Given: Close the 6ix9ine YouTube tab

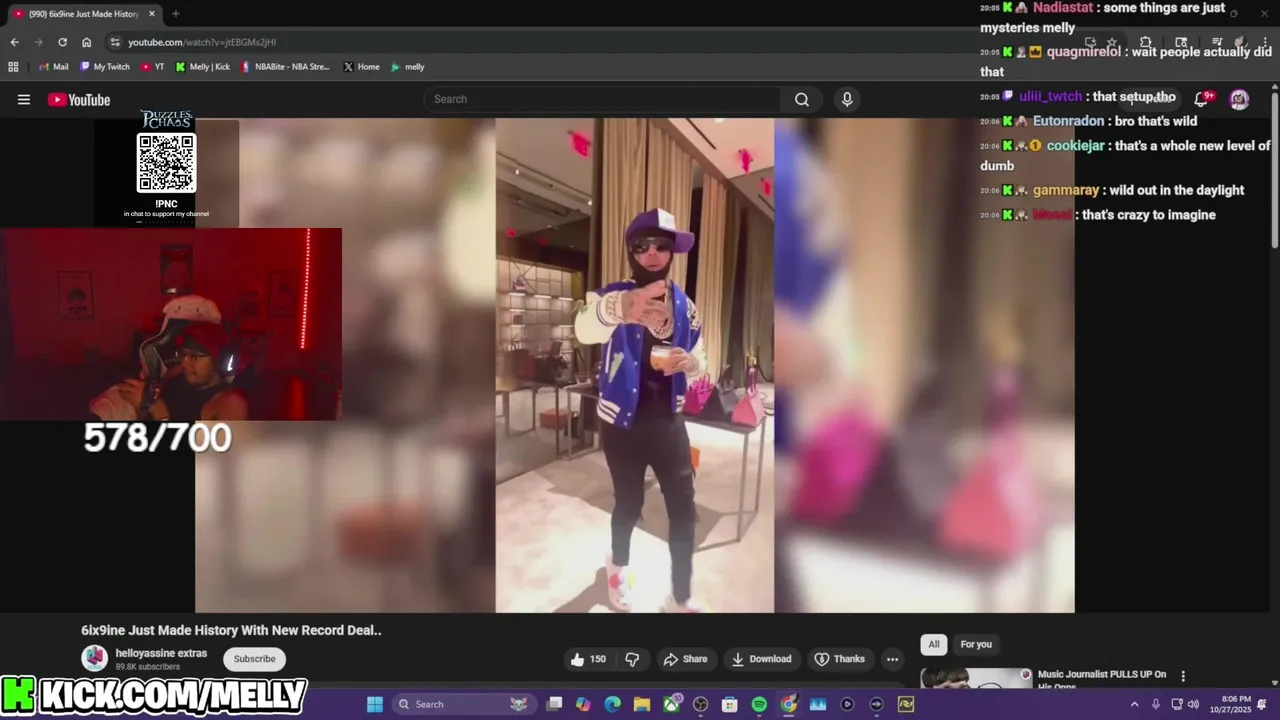Looking at the screenshot, I should pyautogui.click(x=152, y=14).
